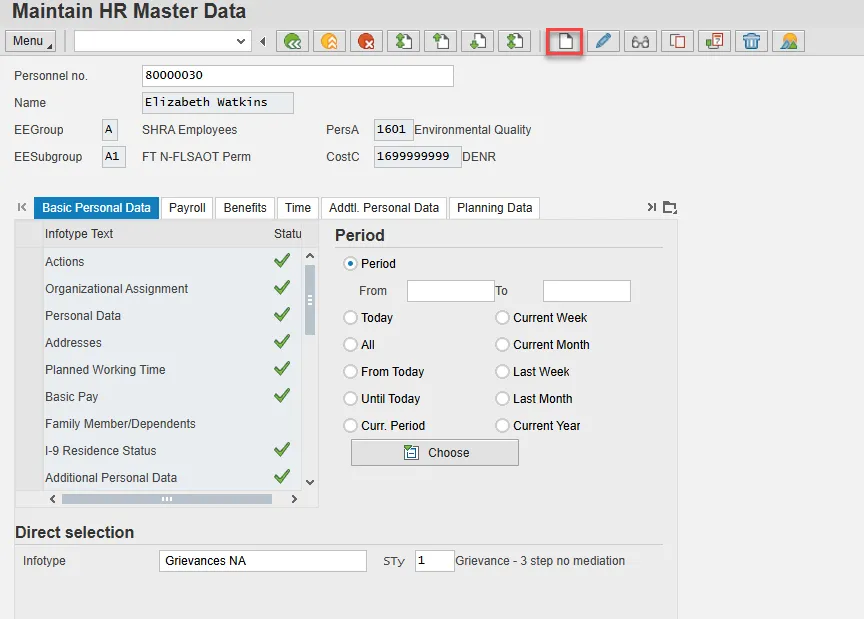The height and width of the screenshot is (619, 864).
Task: Click the red Cancel icon
Action: pyautogui.click(x=367, y=41)
